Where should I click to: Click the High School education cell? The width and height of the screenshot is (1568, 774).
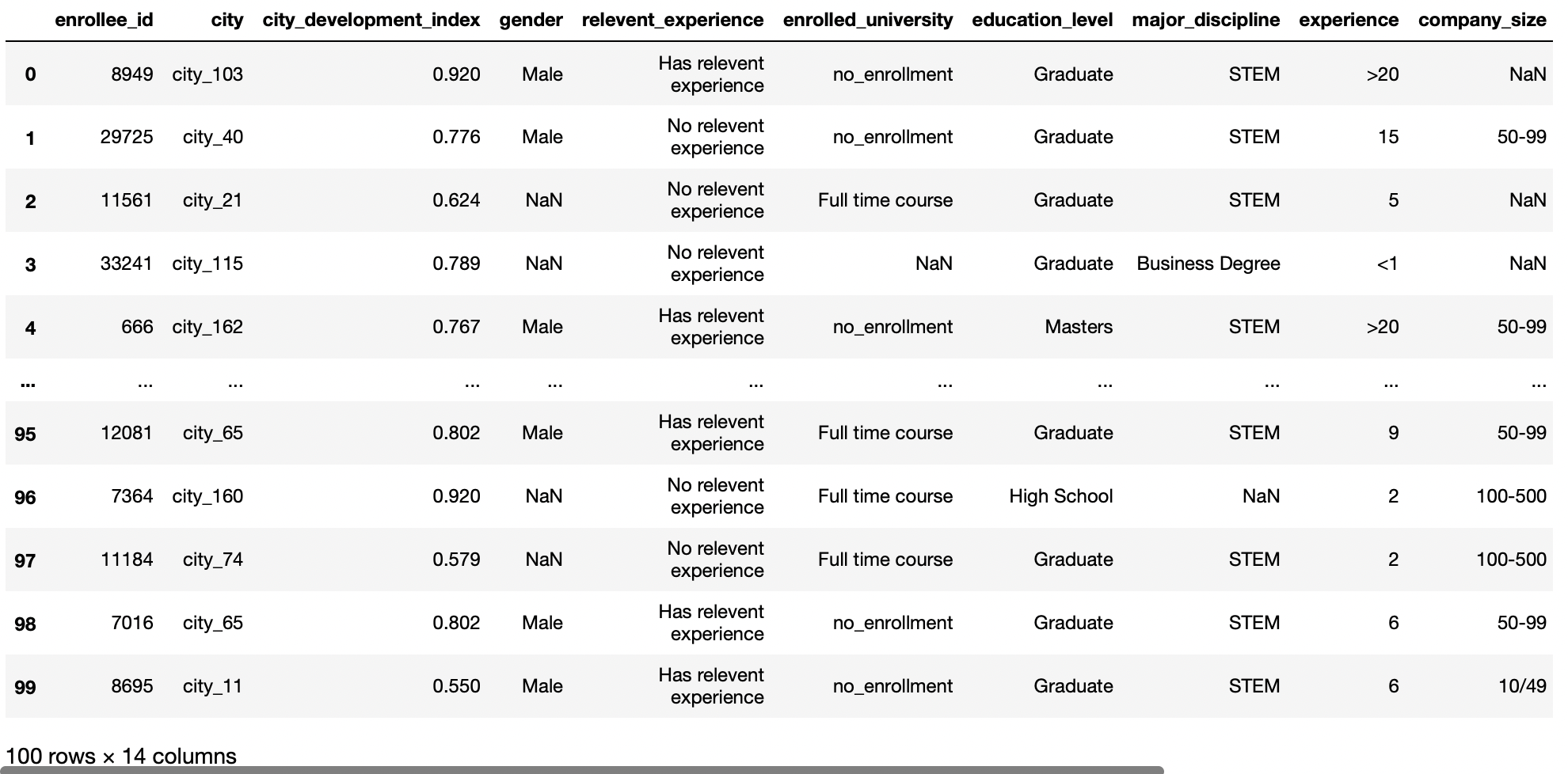[1060, 496]
